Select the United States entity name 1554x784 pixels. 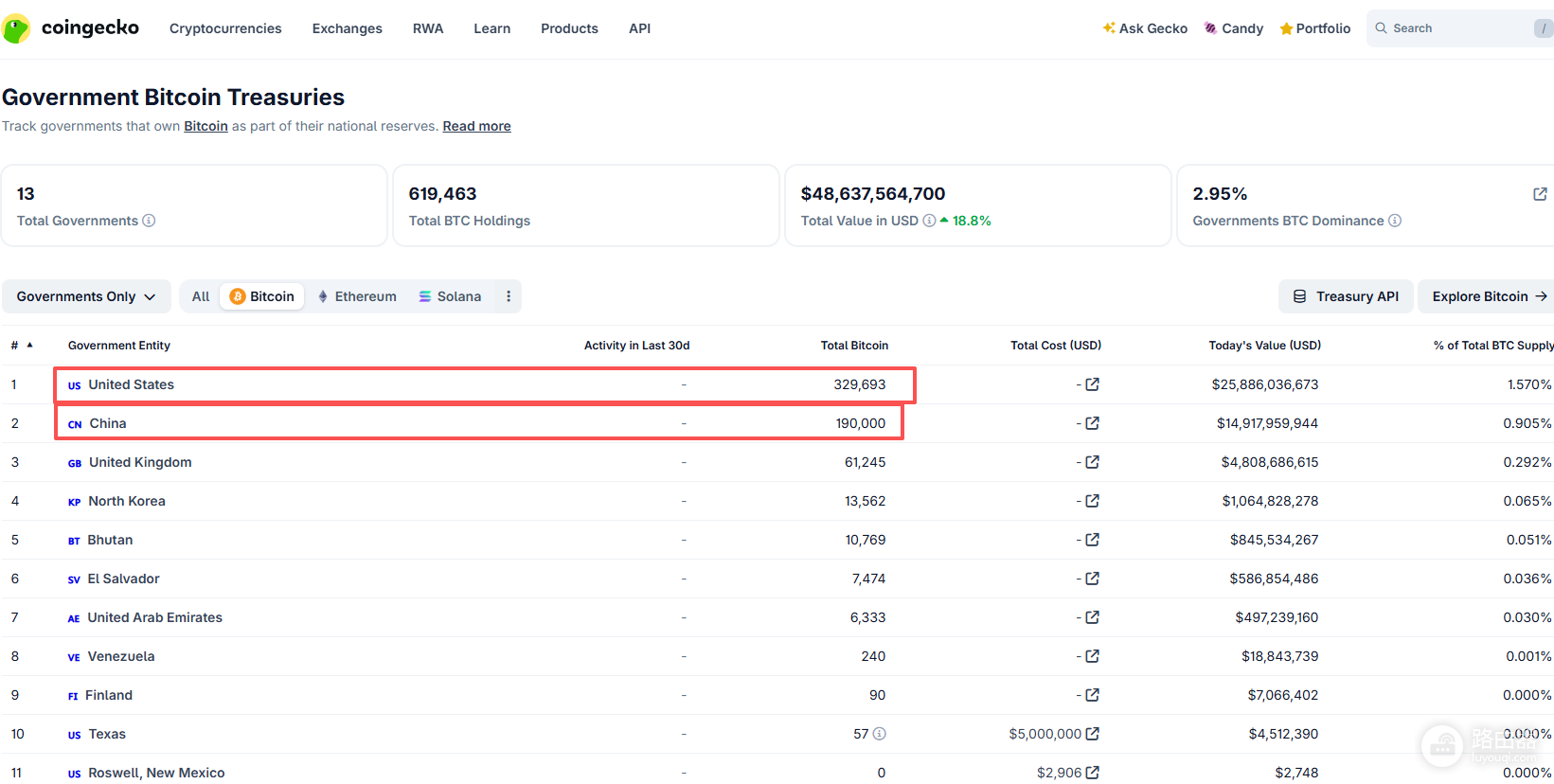tap(132, 384)
